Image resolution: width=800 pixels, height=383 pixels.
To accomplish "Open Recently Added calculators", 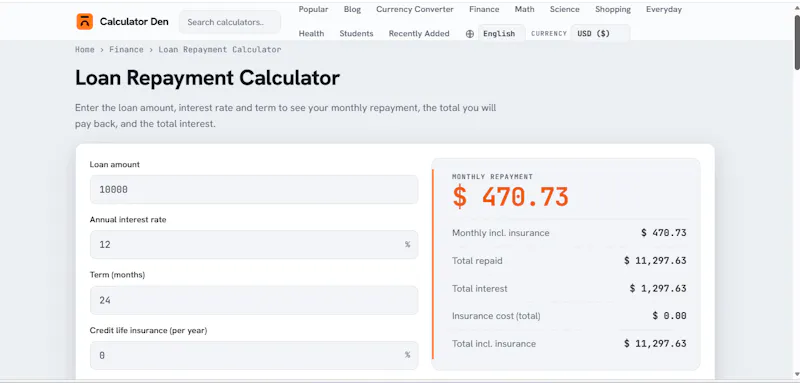I will 419,33.
